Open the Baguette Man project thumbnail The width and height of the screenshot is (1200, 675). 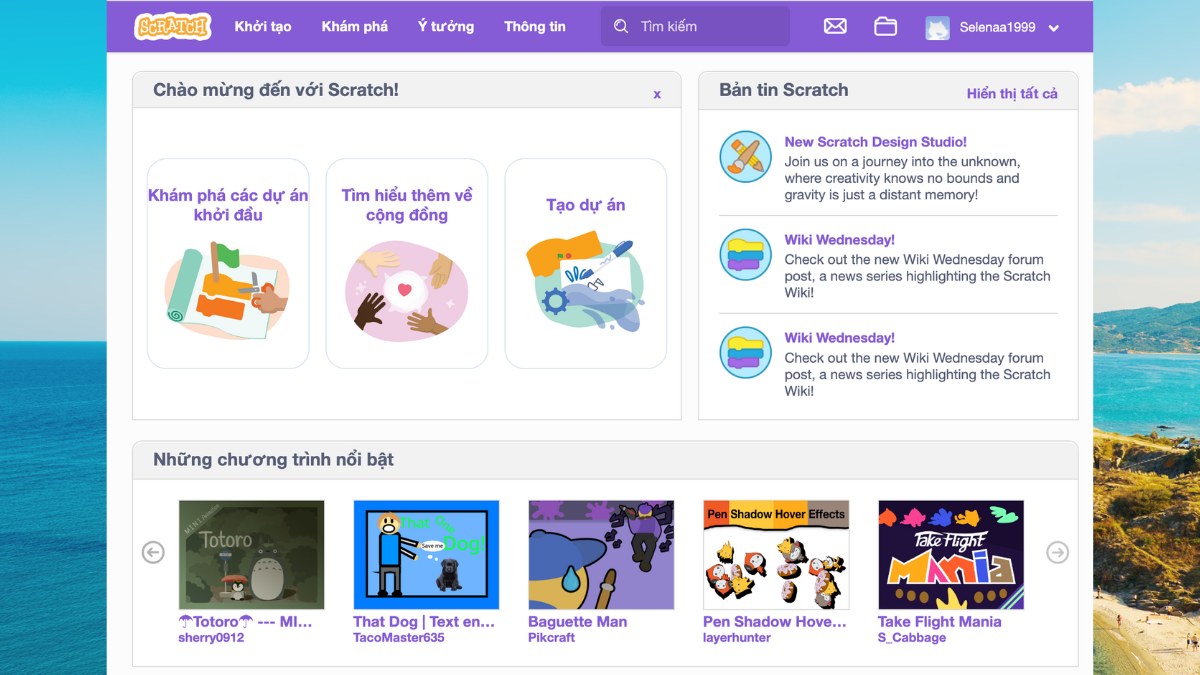(601, 555)
